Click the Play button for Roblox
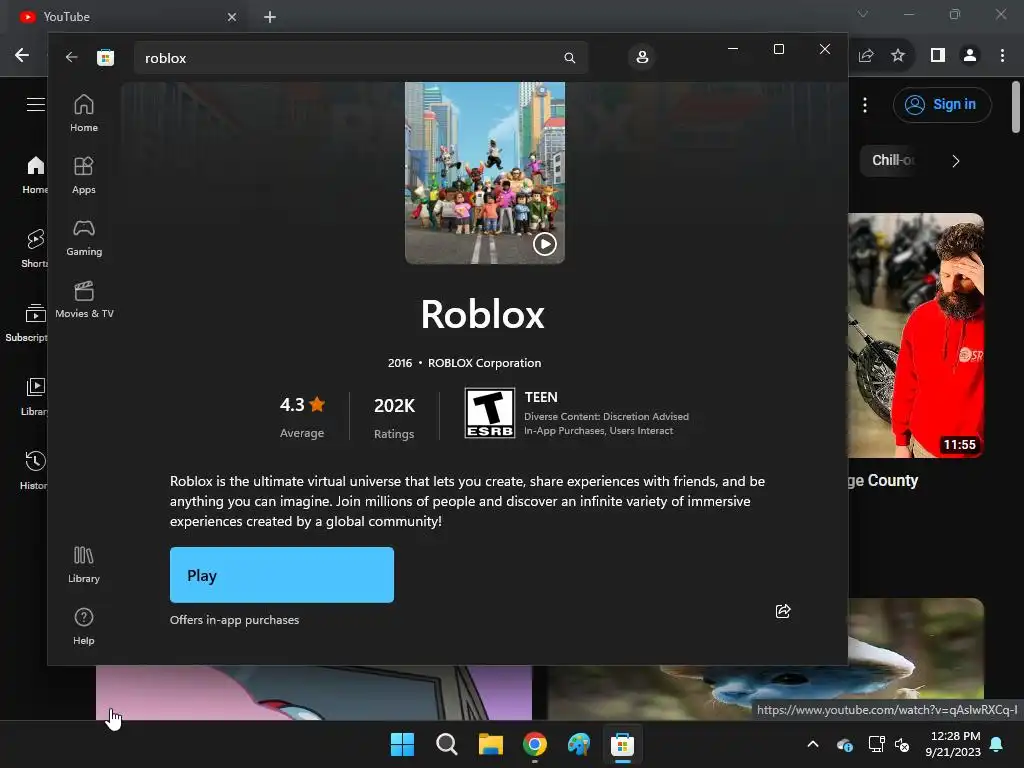The image size is (1024, 768). tap(281, 575)
